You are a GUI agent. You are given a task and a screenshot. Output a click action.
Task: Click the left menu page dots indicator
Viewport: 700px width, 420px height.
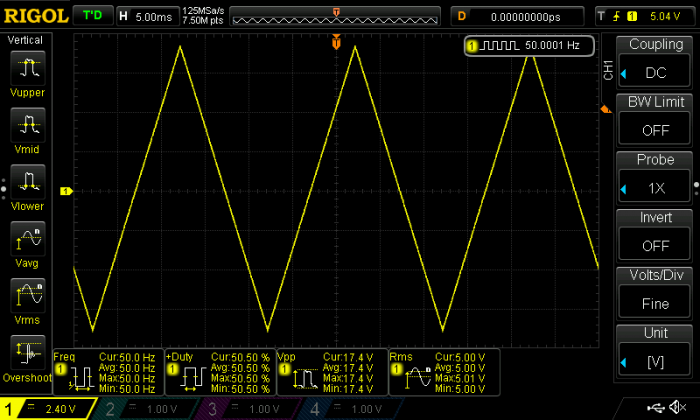click(x=4, y=189)
